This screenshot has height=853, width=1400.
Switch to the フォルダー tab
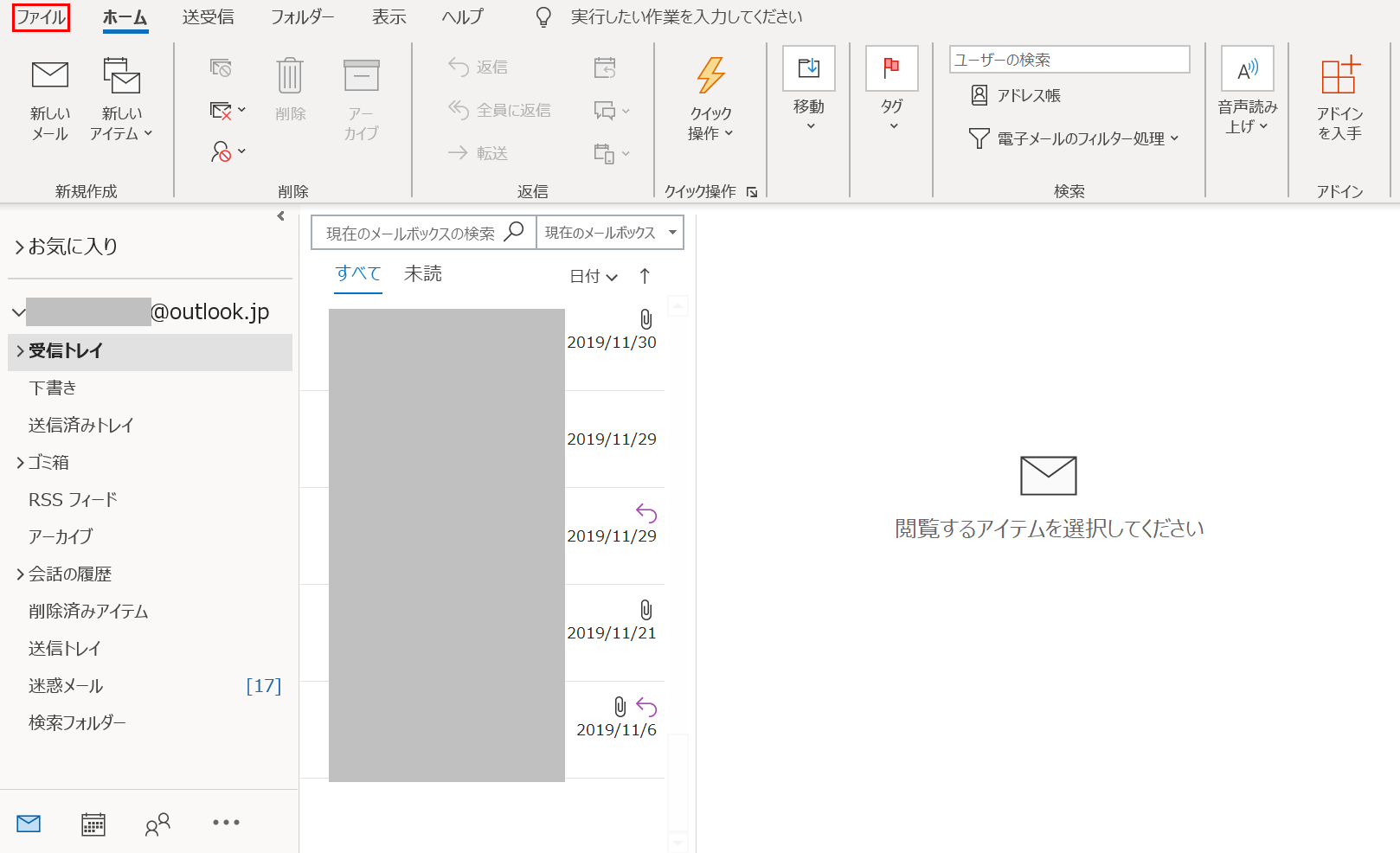pos(302,17)
